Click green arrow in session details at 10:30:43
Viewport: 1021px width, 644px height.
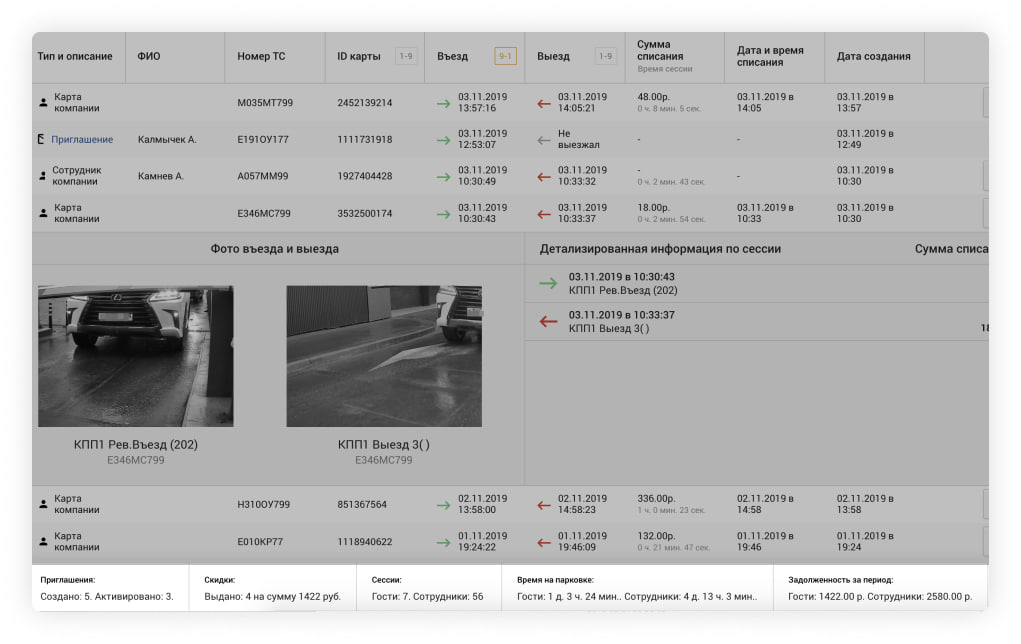(x=548, y=283)
